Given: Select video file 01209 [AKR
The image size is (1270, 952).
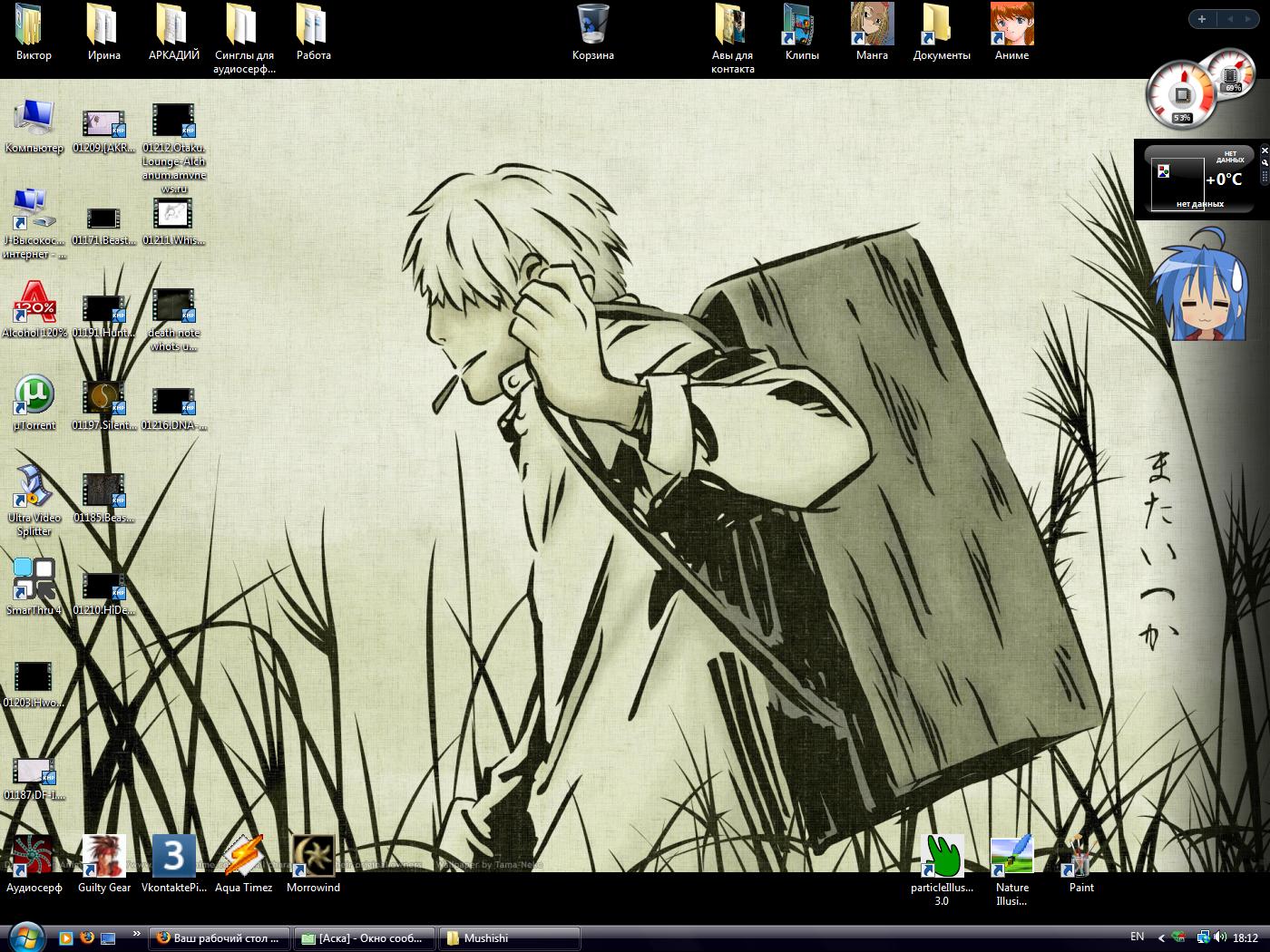Looking at the screenshot, I should click(103, 131).
